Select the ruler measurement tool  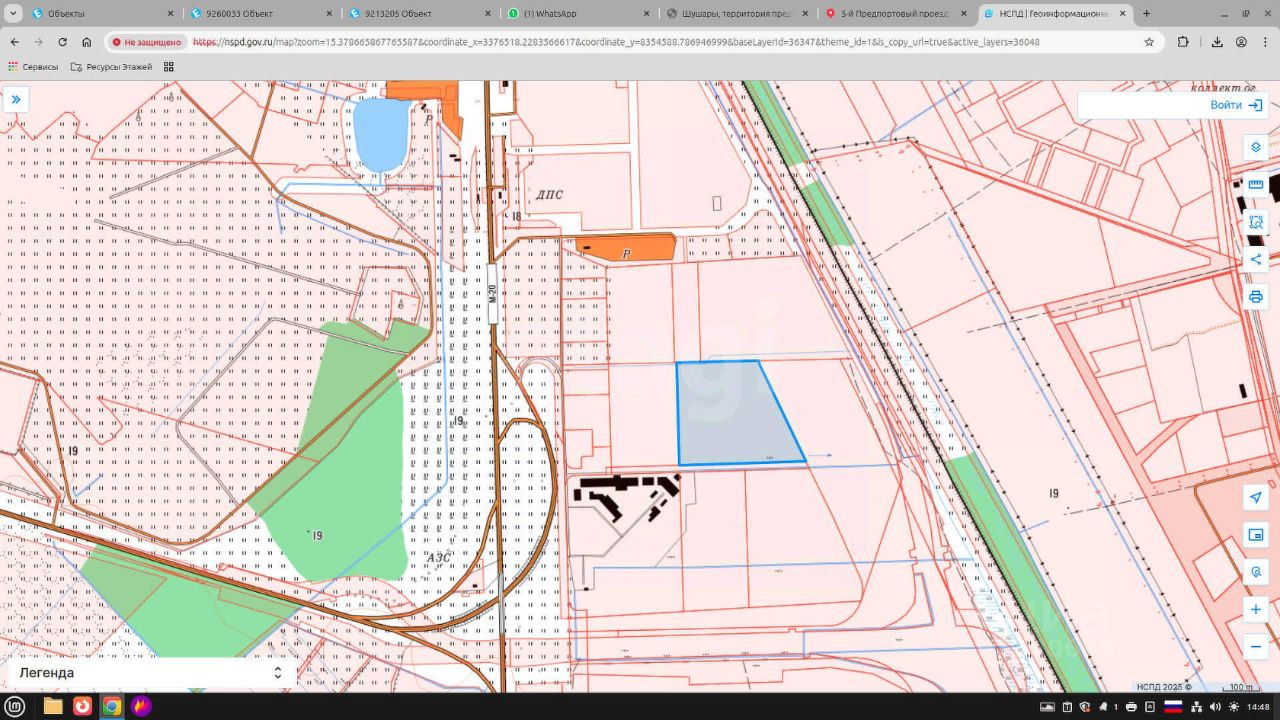click(x=1256, y=185)
